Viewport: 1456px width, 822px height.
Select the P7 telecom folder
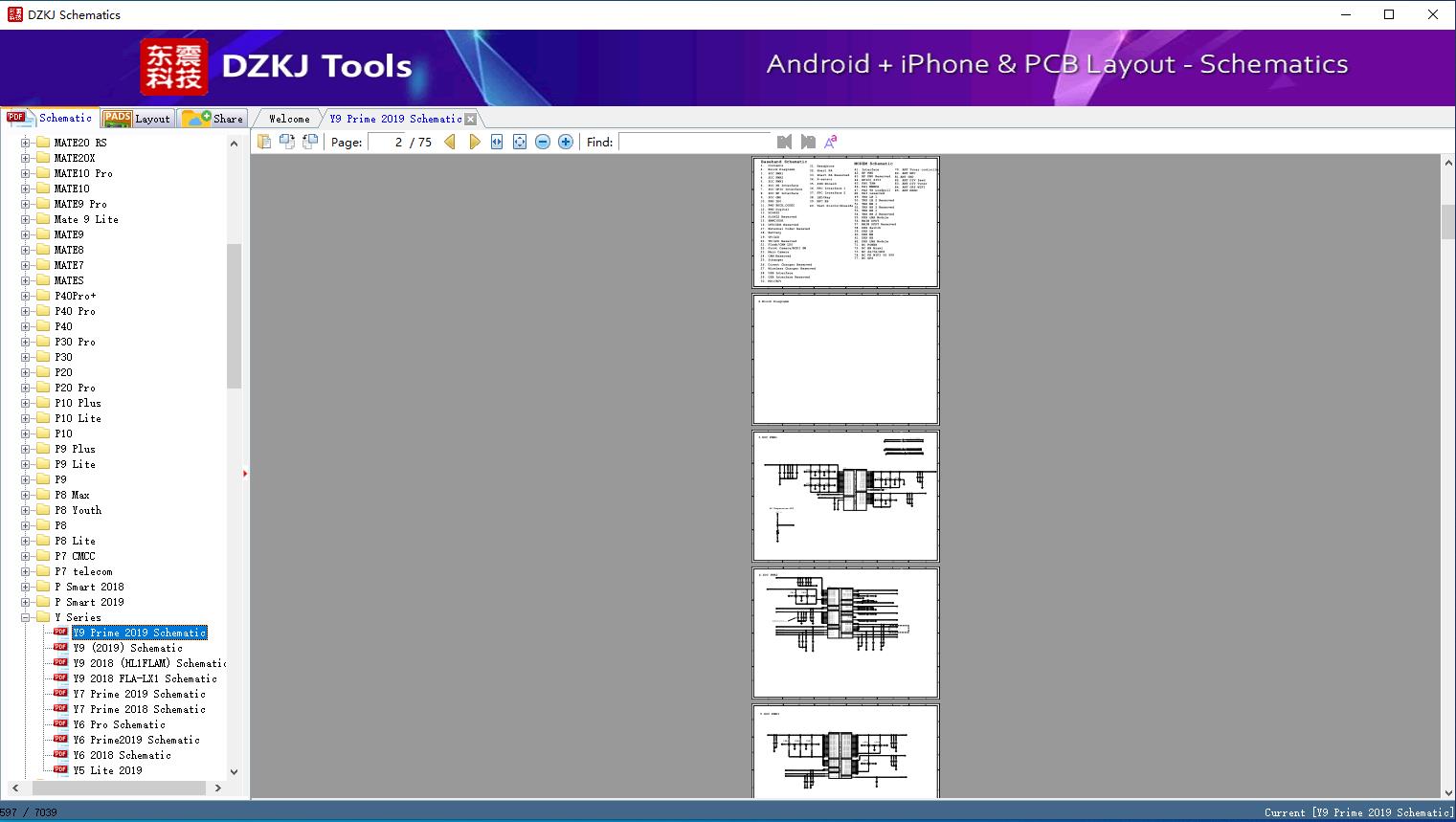coord(83,571)
